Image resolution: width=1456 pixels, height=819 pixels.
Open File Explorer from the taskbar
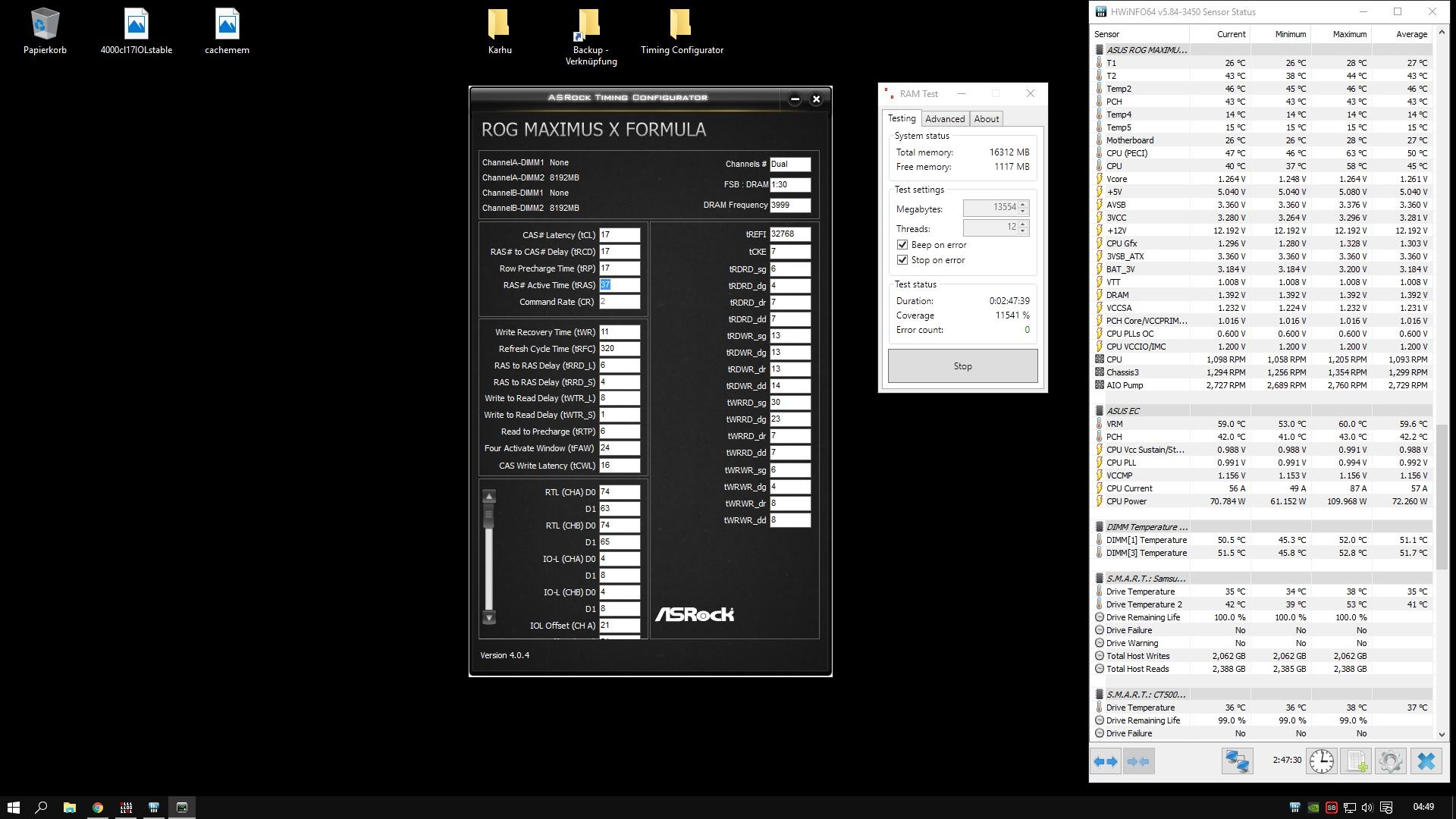click(x=69, y=807)
